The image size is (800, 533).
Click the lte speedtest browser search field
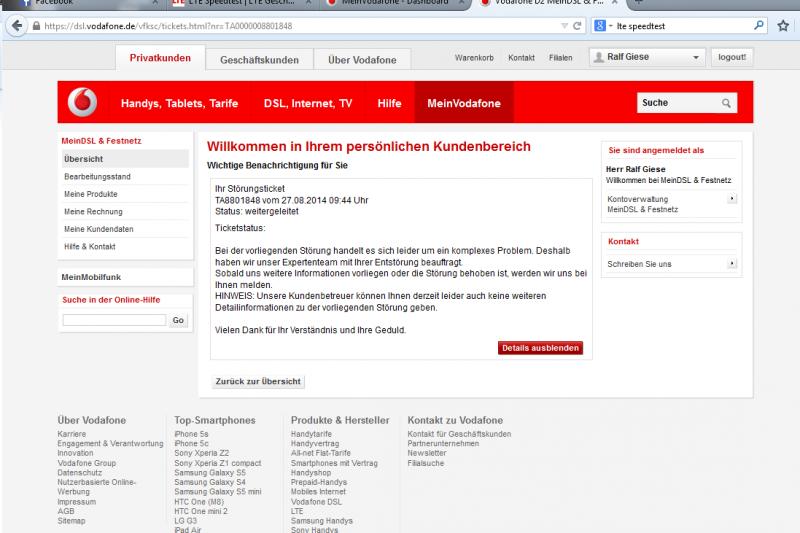coord(683,26)
